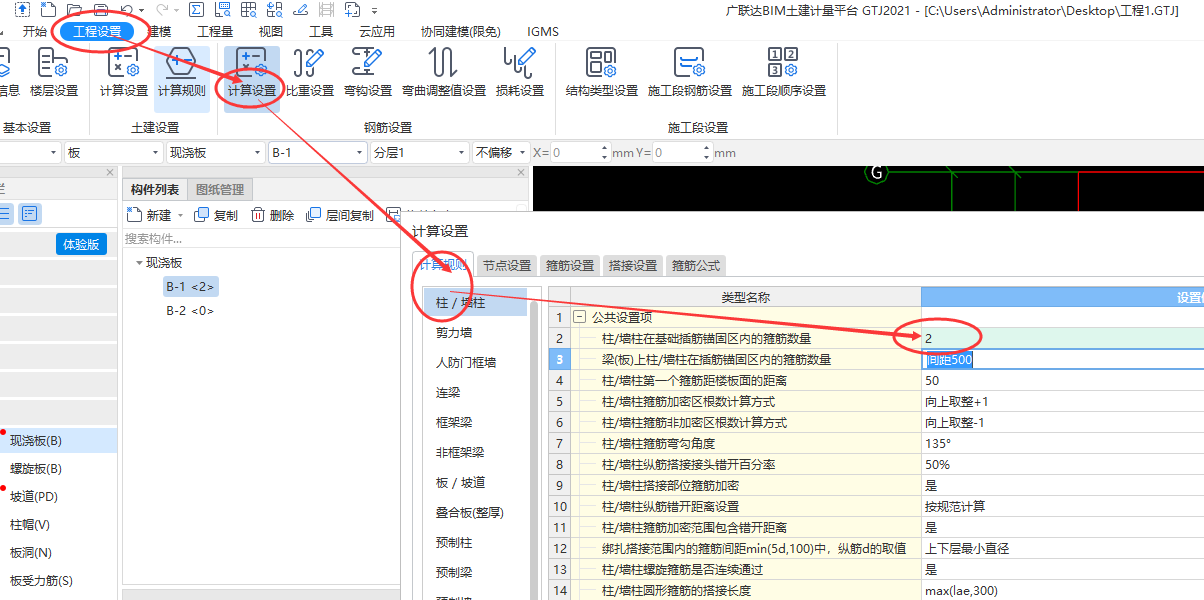Click the 向上取整+1 setting value
The height and width of the screenshot is (600, 1204).
point(1062,401)
